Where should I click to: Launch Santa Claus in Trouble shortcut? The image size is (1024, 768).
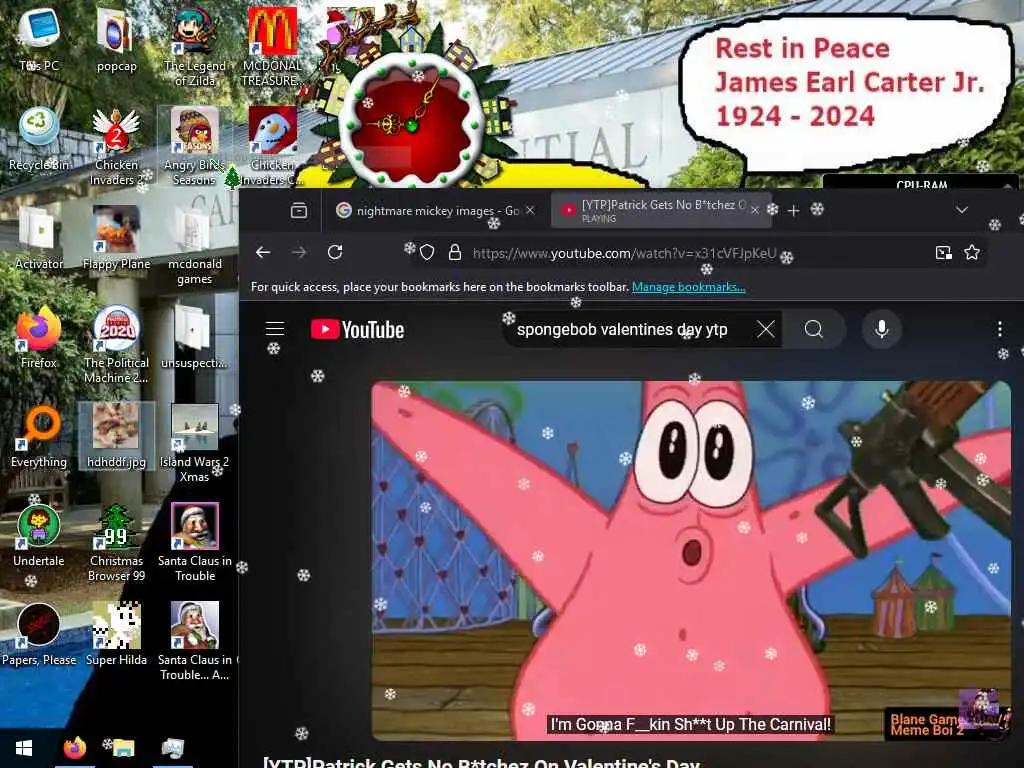click(x=195, y=543)
